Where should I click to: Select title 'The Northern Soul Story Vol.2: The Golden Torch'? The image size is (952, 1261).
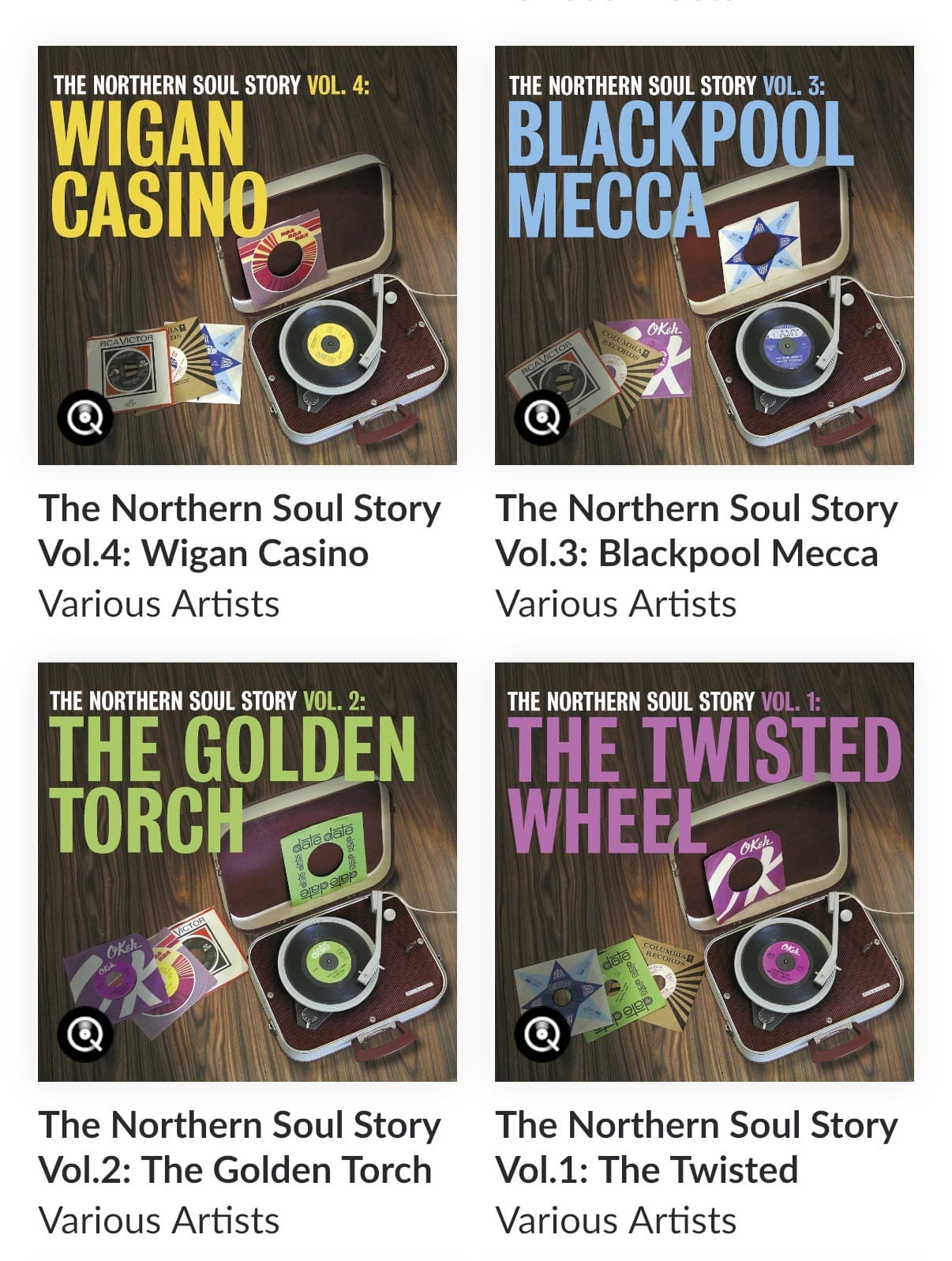[x=239, y=1147]
